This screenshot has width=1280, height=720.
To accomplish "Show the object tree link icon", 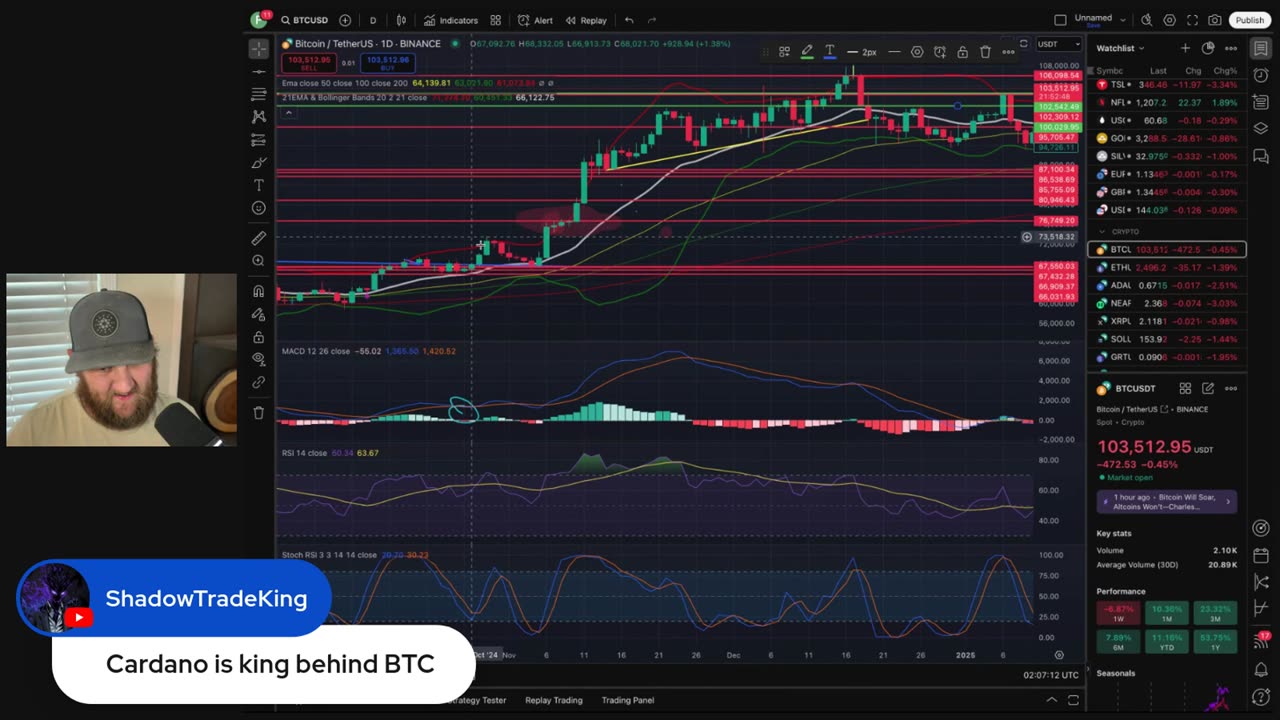I will [259, 382].
